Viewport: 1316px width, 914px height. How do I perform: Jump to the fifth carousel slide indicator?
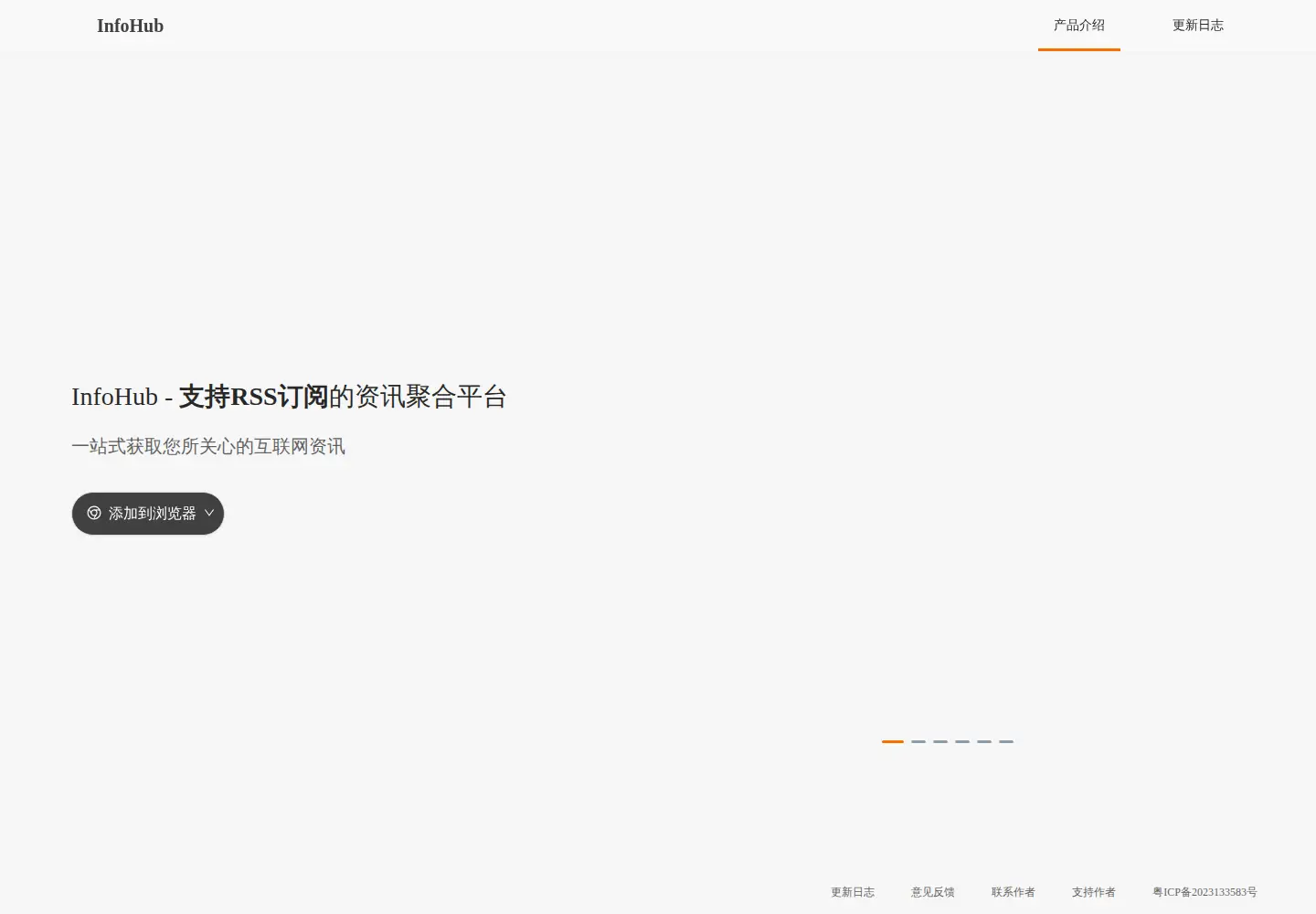click(984, 741)
